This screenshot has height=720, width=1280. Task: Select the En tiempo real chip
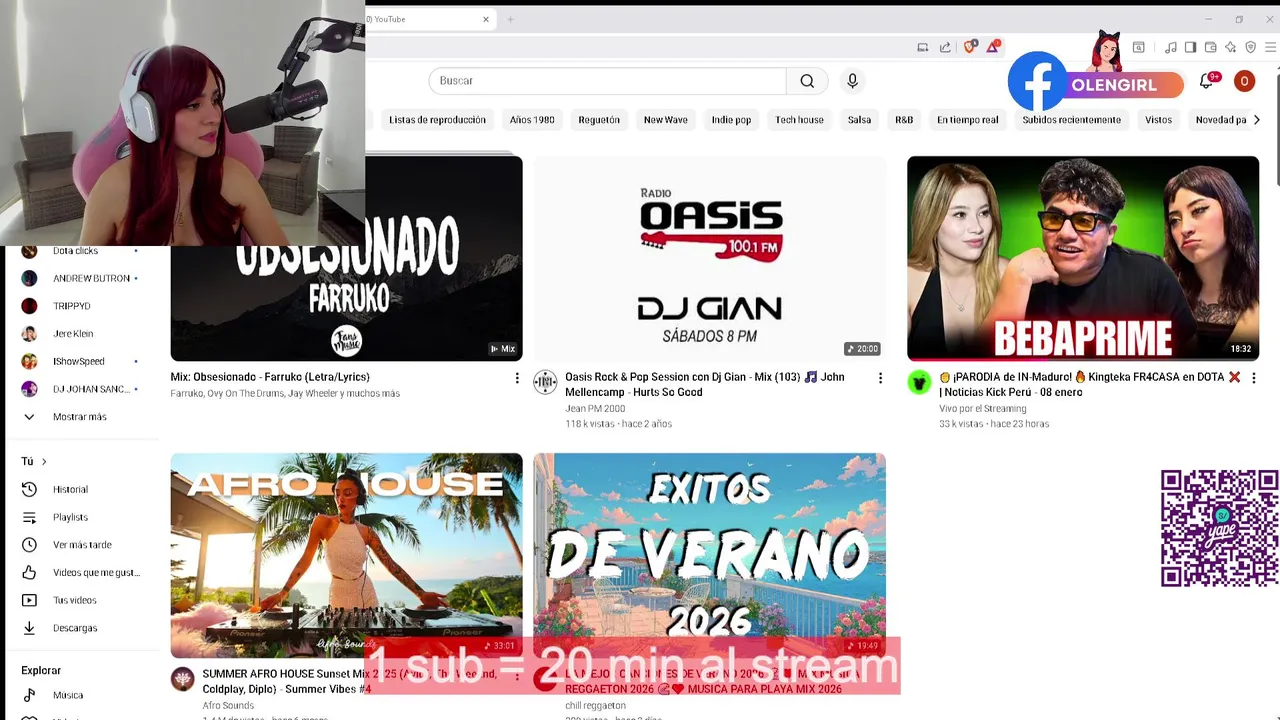pyautogui.click(x=967, y=120)
